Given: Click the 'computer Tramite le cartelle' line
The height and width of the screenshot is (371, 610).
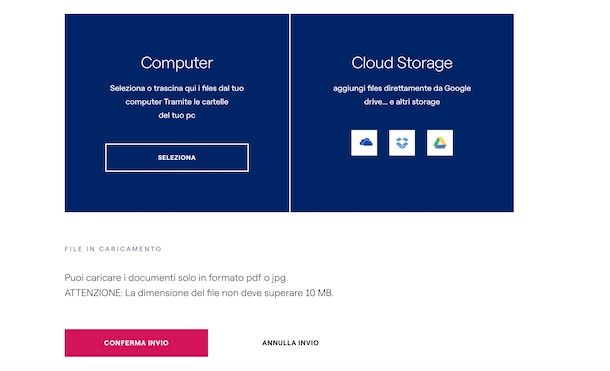Looking at the screenshot, I should point(177,102).
